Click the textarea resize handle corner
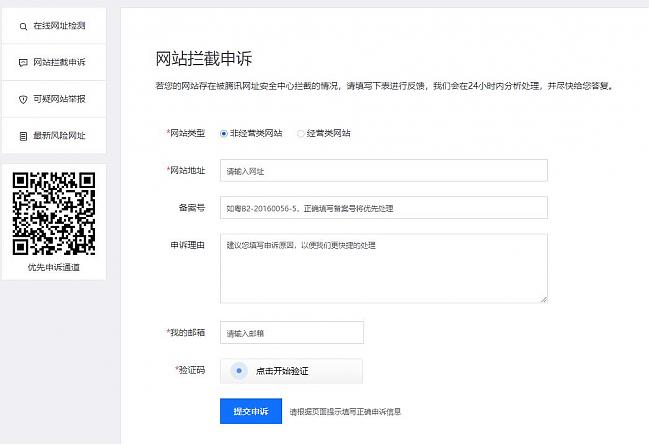Image resolution: width=650 pixels, height=445 pixels. click(x=544, y=299)
